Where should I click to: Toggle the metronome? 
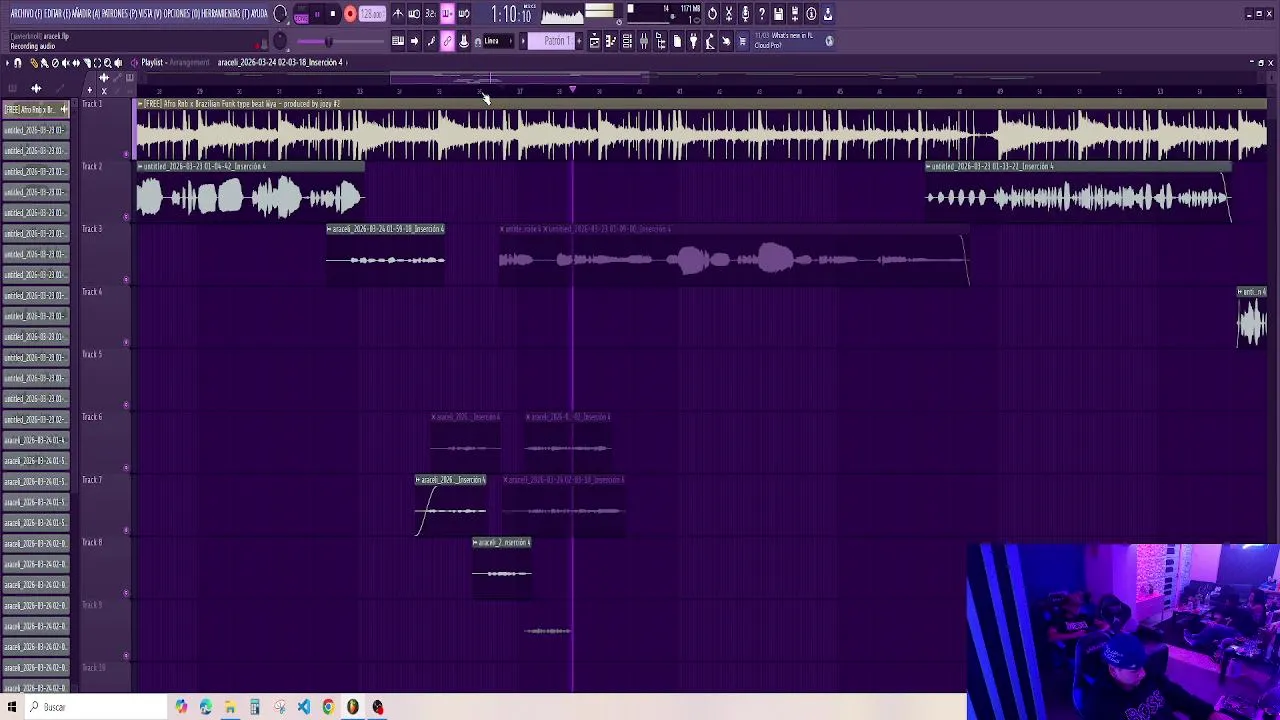[x=398, y=14]
